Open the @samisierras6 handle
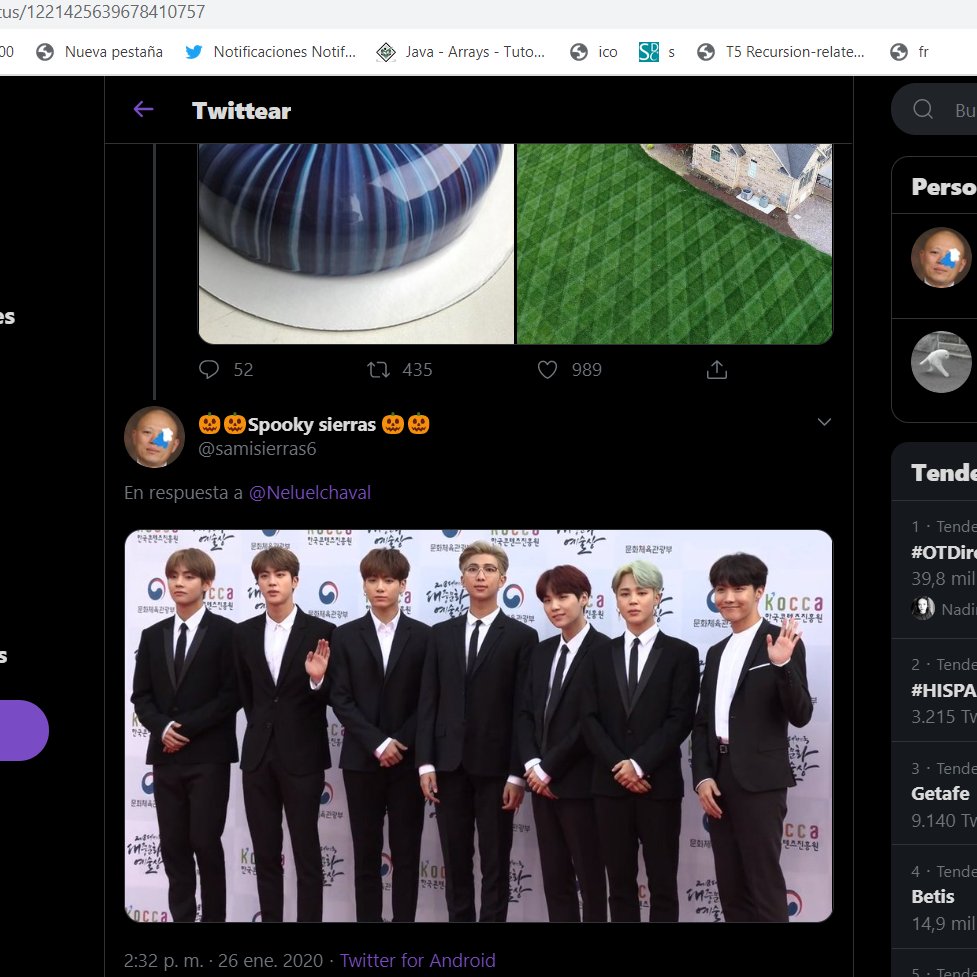This screenshot has width=977, height=977. (x=257, y=449)
